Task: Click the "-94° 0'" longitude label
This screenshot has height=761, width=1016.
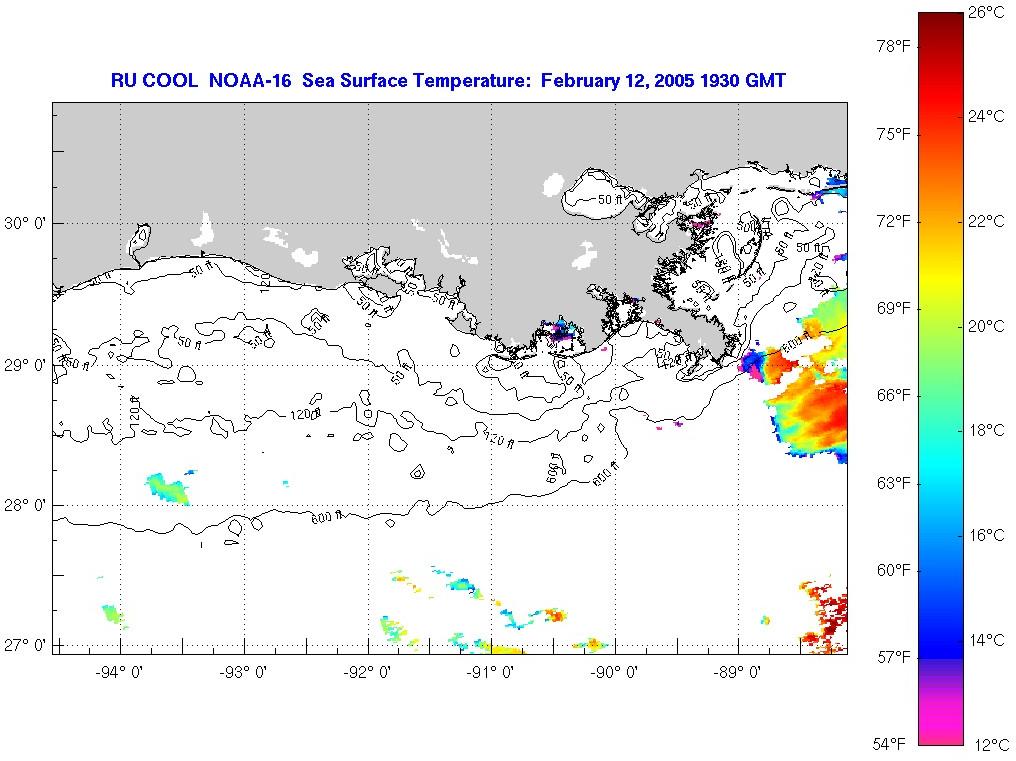Action: [x=119, y=672]
